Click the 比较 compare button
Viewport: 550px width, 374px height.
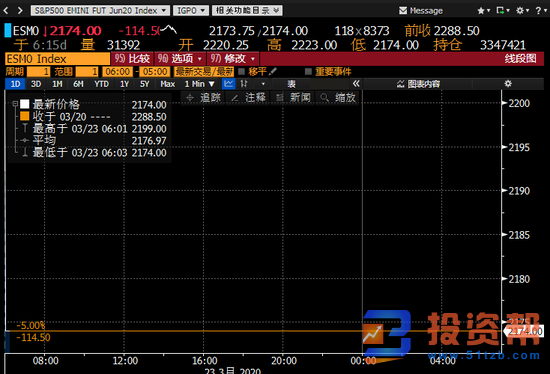coord(132,59)
